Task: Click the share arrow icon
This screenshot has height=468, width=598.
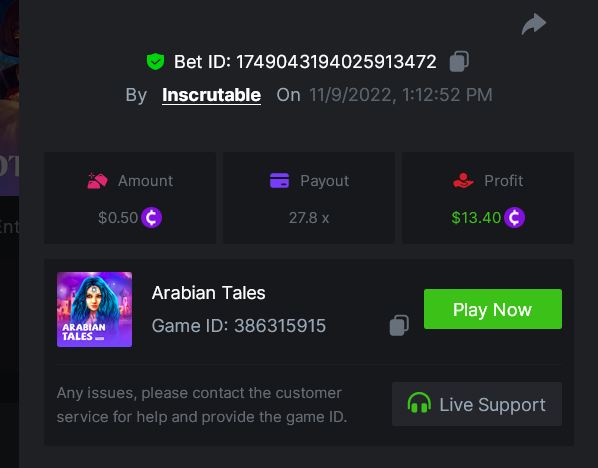Action: pyautogui.click(x=534, y=24)
